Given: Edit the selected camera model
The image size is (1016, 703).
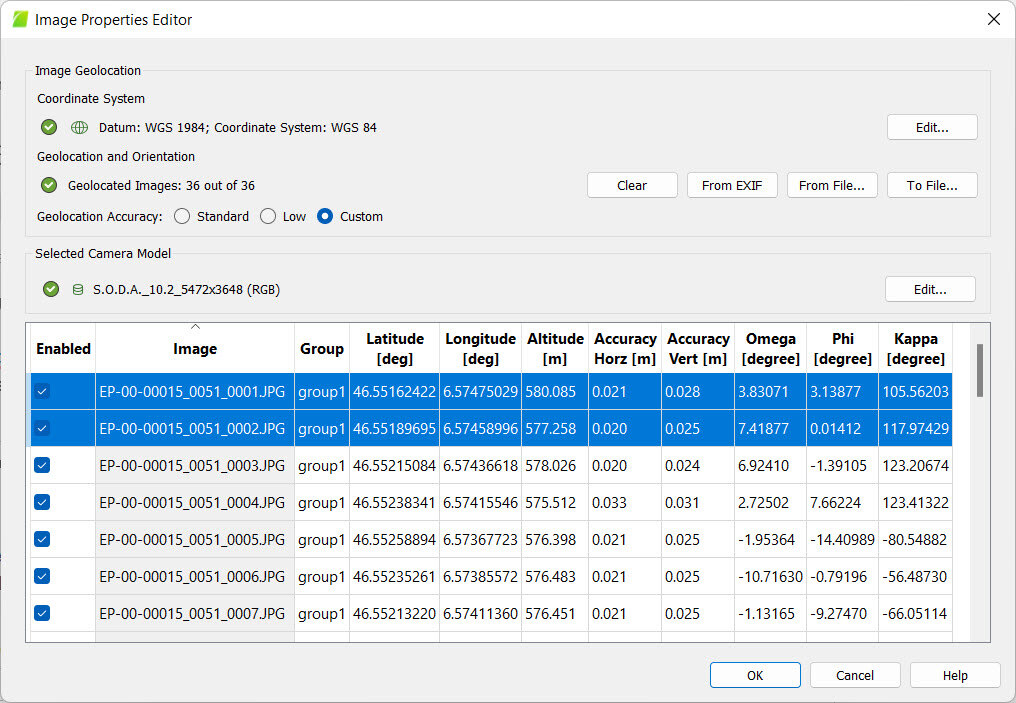Looking at the screenshot, I should pyautogui.click(x=930, y=289).
